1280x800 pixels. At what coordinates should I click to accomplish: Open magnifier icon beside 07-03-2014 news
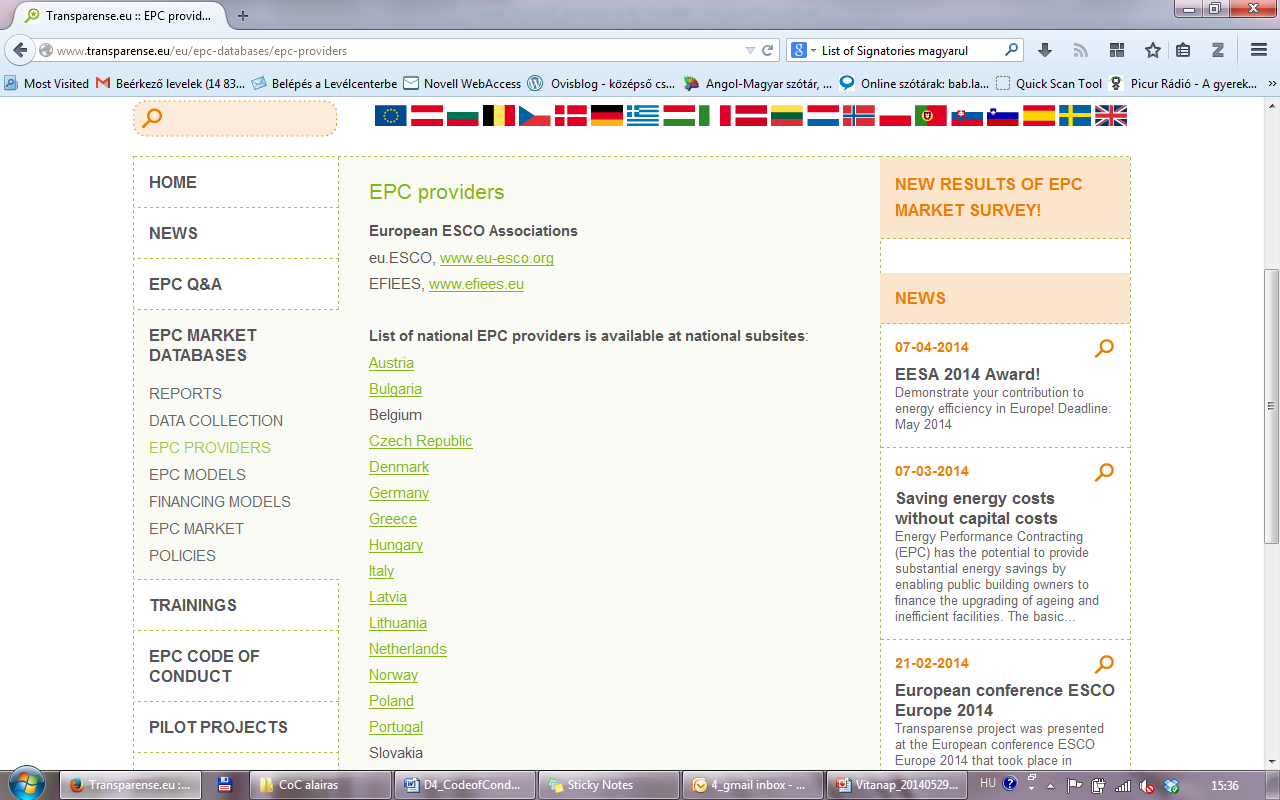point(1104,473)
